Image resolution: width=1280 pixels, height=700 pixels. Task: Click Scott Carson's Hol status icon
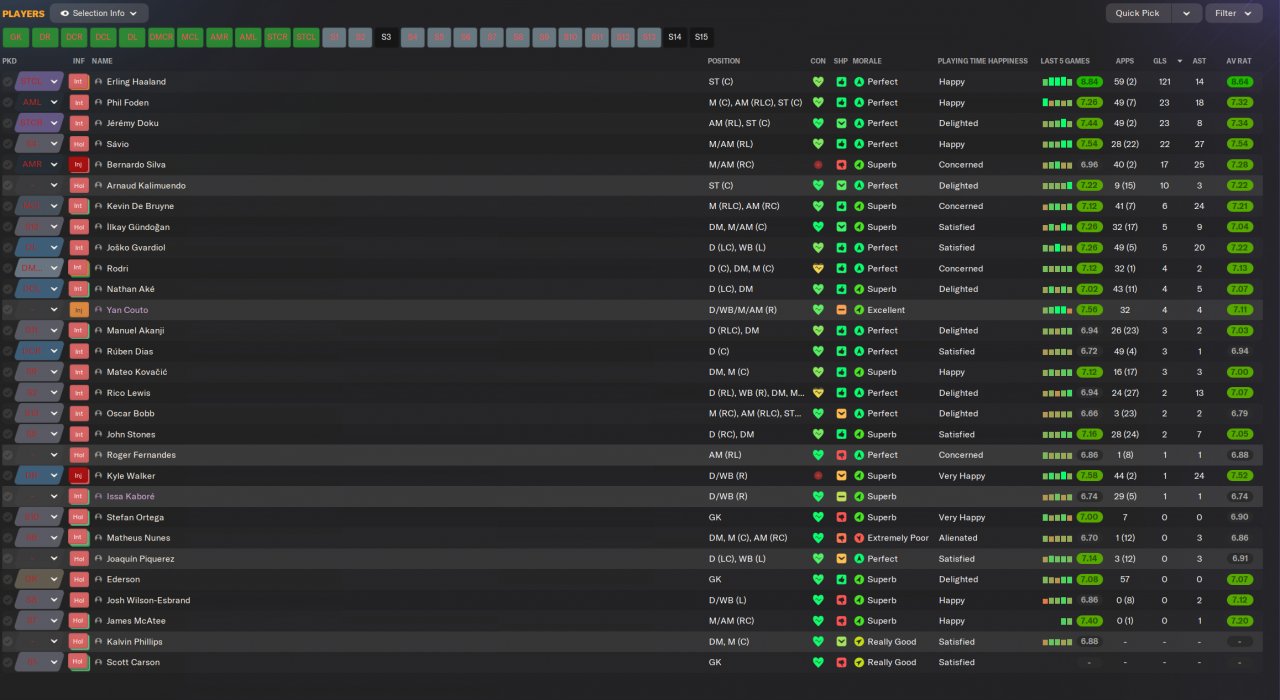coord(78,663)
